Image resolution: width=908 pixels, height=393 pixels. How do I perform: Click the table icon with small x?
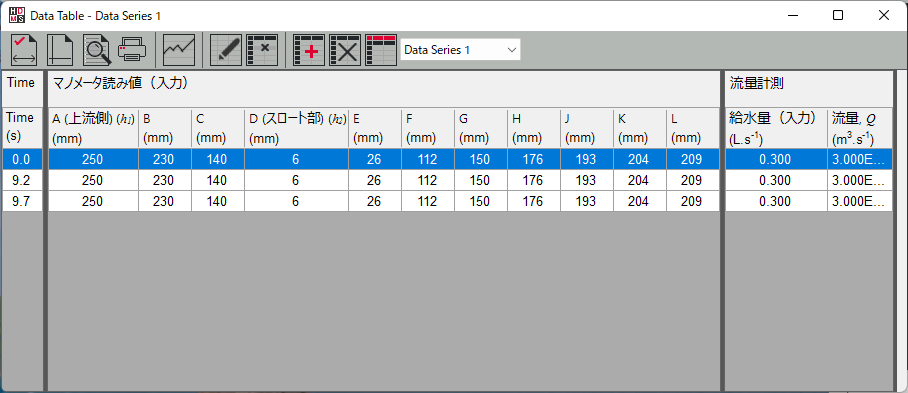262,50
